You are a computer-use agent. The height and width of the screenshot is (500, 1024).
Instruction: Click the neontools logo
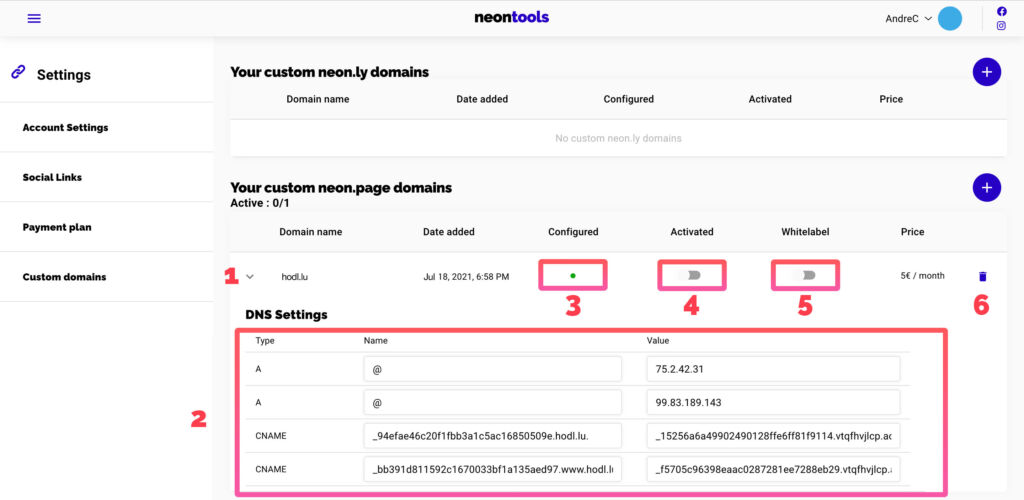(511, 18)
